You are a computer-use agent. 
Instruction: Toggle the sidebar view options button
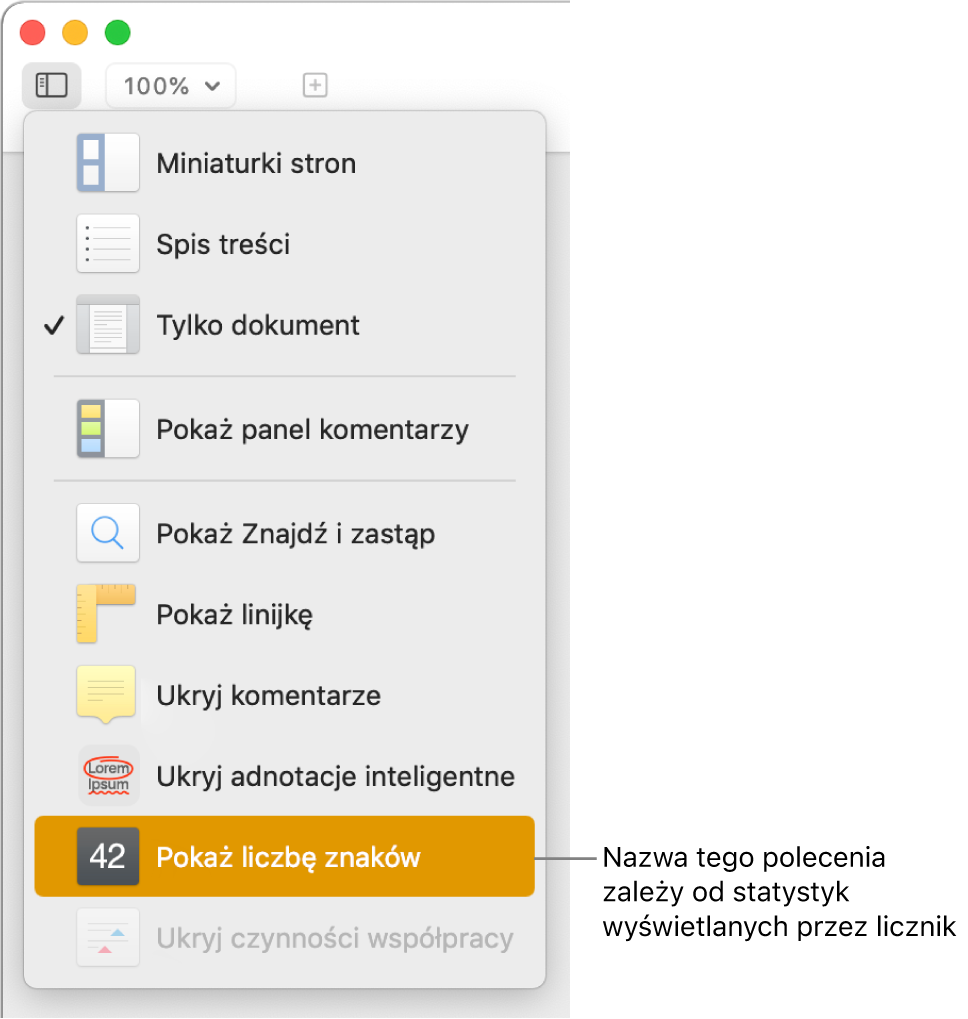click(x=51, y=85)
